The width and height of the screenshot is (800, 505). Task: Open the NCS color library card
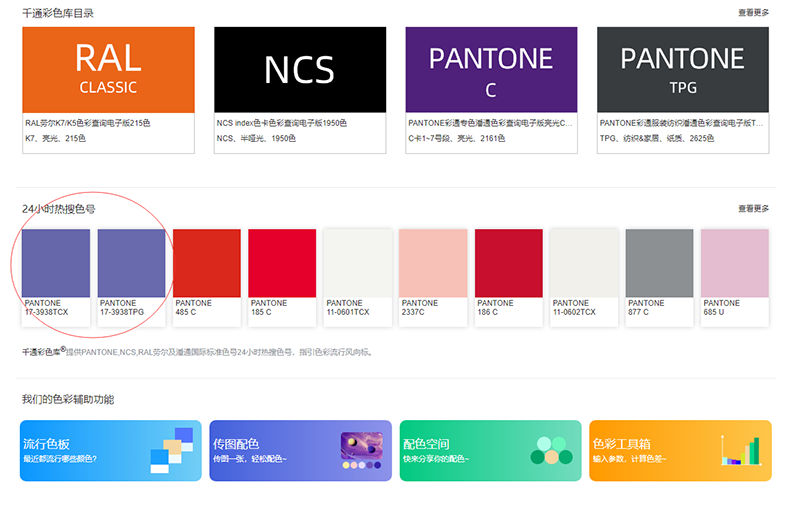pos(299,69)
